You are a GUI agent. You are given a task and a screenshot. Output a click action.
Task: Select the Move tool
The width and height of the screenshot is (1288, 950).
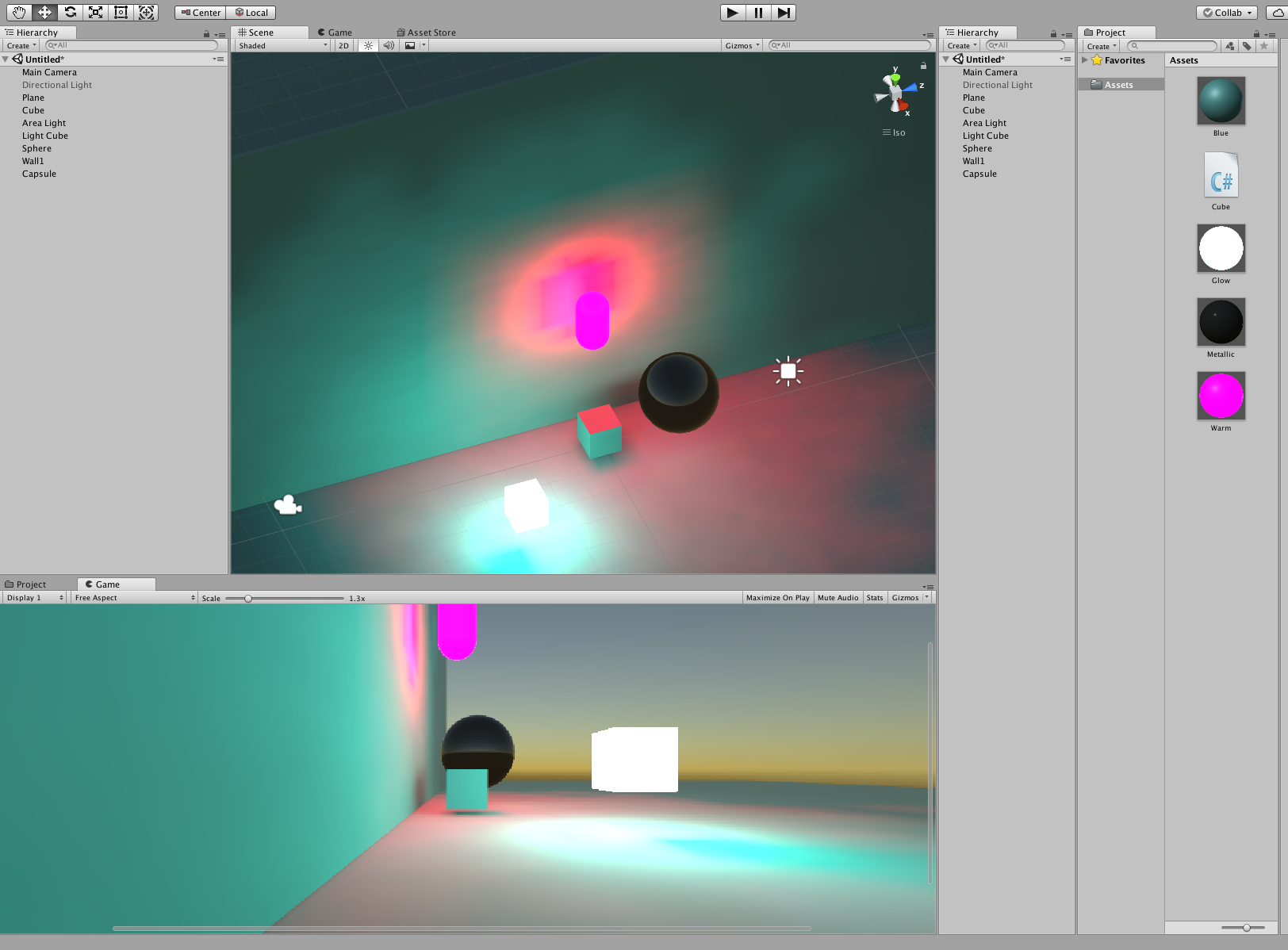coord(44,12)
